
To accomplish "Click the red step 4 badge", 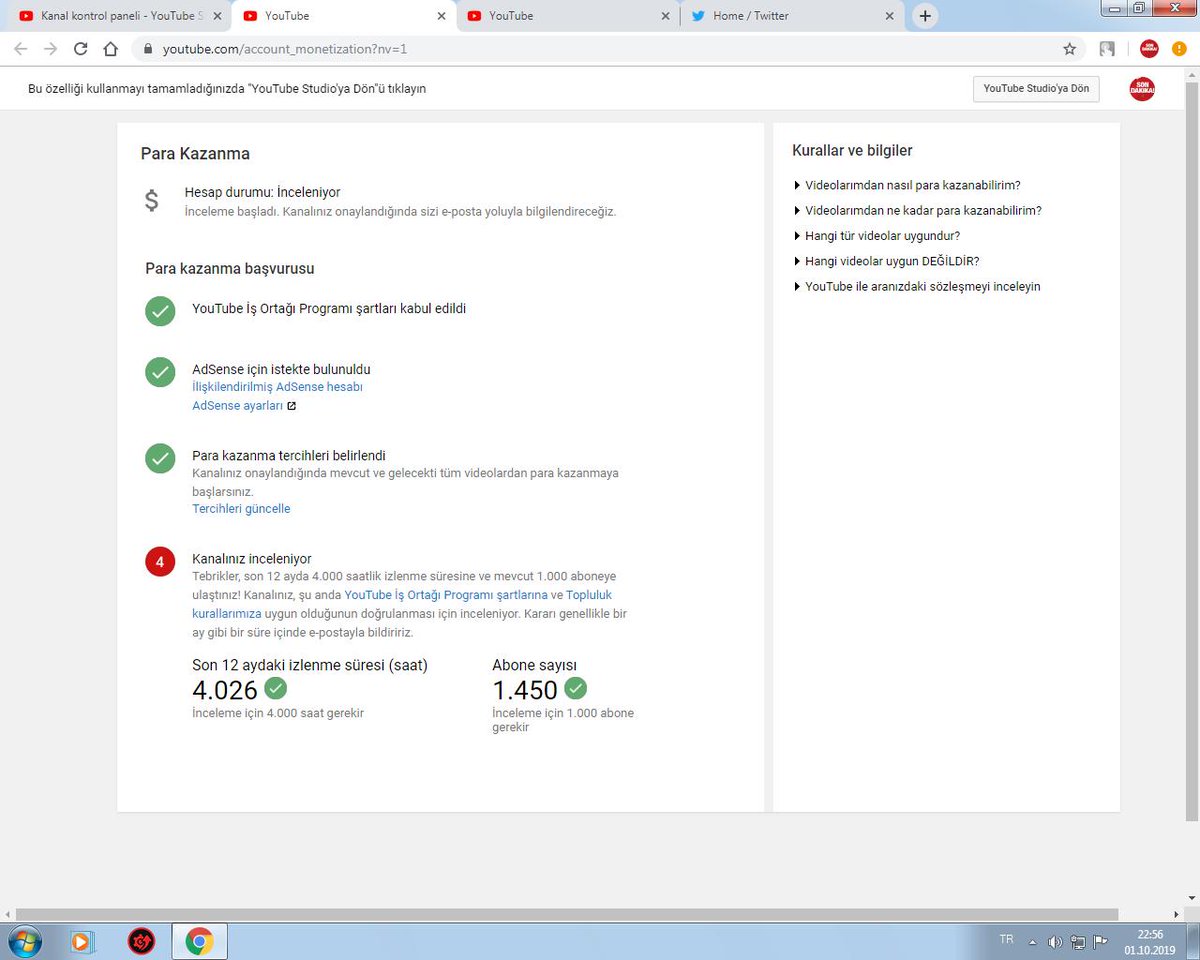I will [x=160, y=562].
